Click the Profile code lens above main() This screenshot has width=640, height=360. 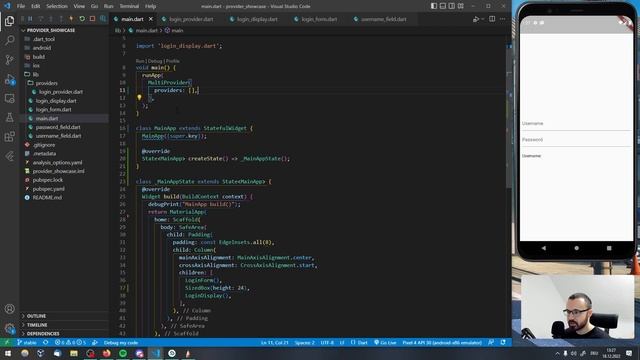click(173, 61)
